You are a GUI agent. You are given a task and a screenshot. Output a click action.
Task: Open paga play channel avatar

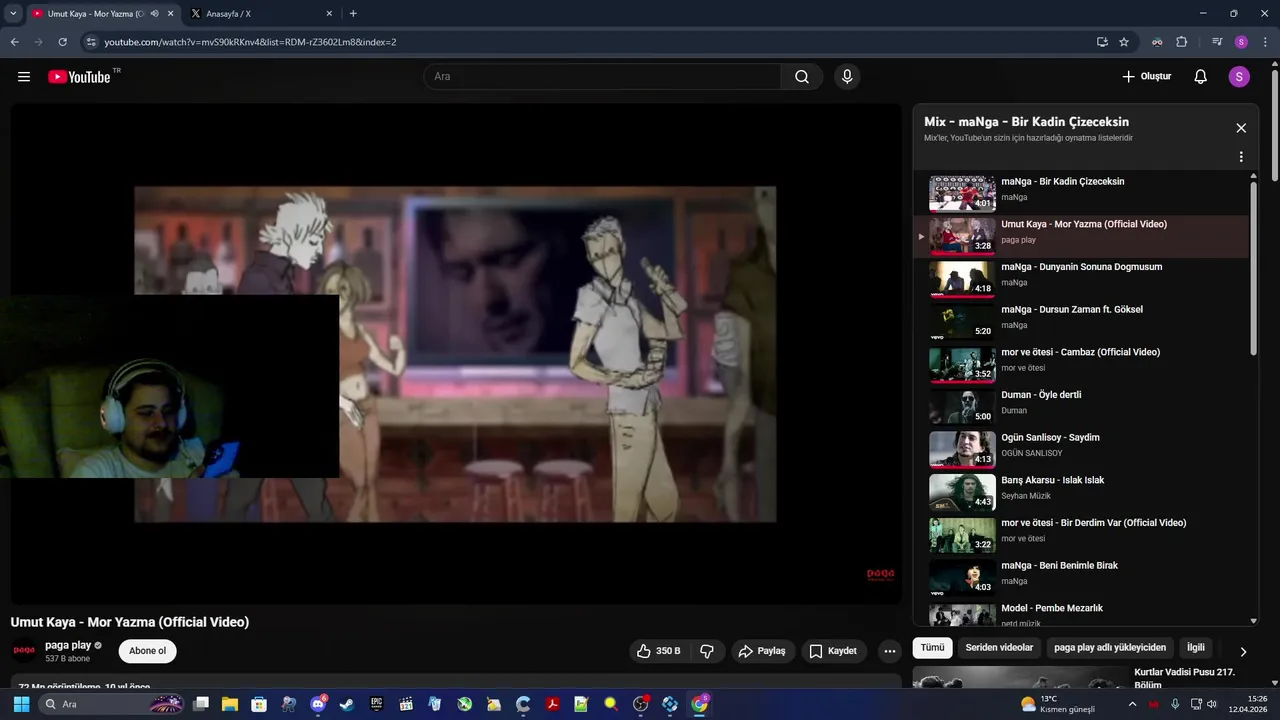tap(24, 651)
